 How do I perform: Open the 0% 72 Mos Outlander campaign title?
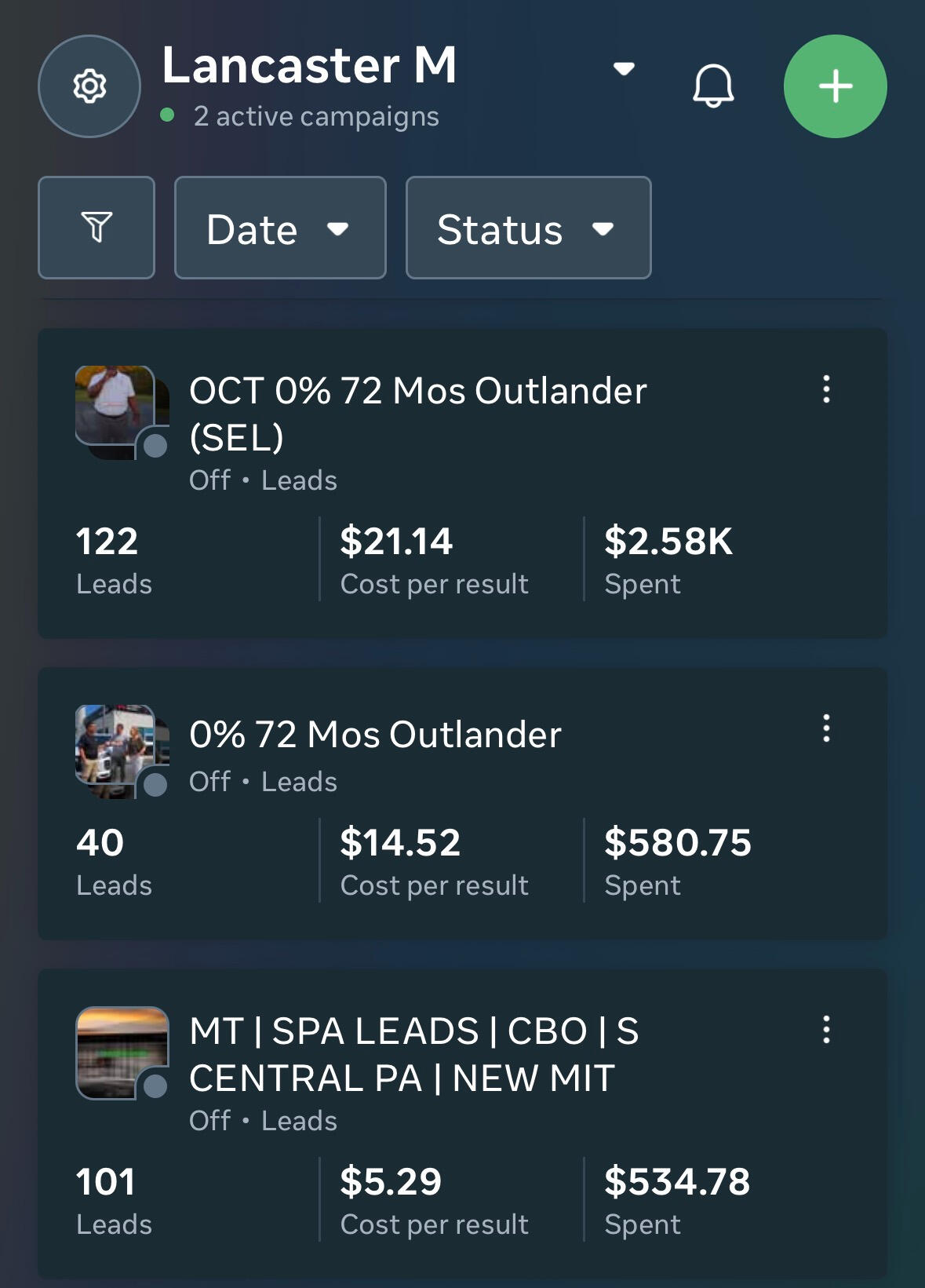tap(375, 735)
